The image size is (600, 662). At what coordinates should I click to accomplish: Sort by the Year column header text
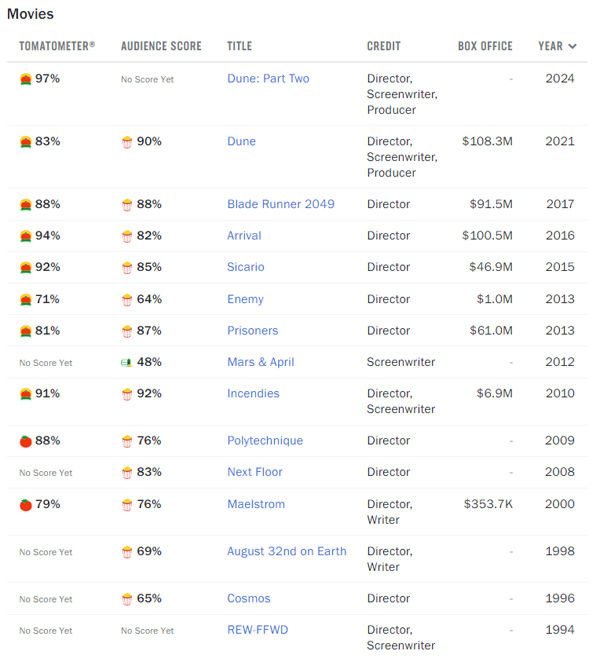point(550,46)
